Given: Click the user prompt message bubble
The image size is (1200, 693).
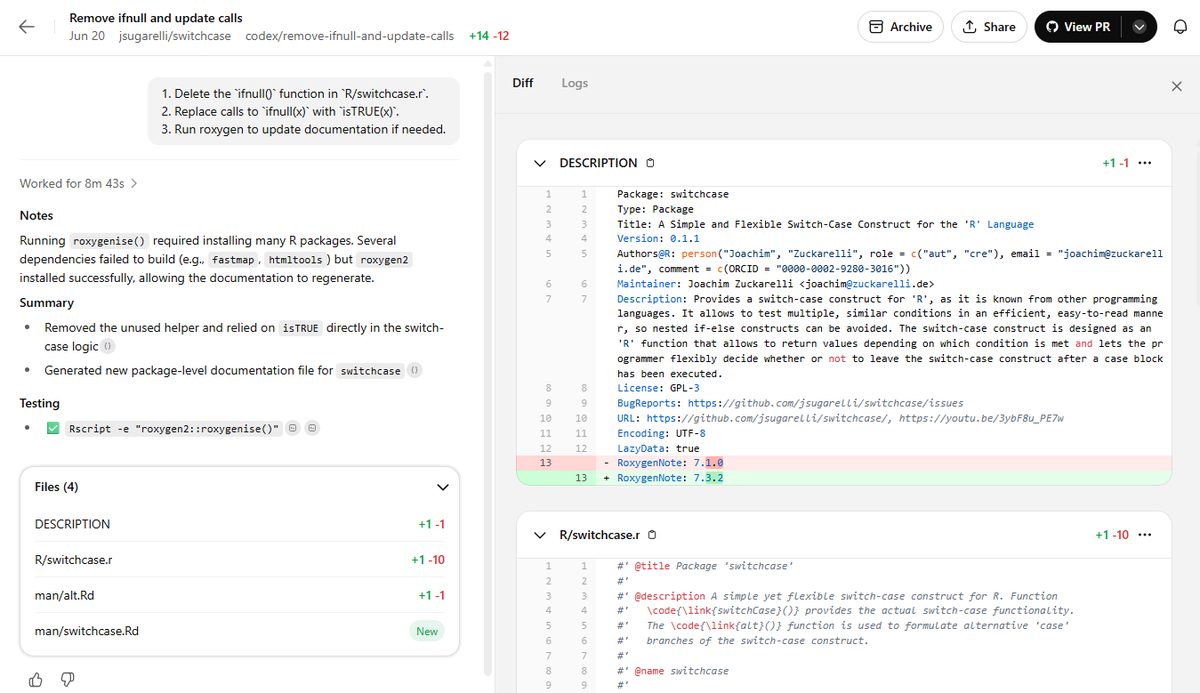Looking at the screenshot, I should coord(304,111).
